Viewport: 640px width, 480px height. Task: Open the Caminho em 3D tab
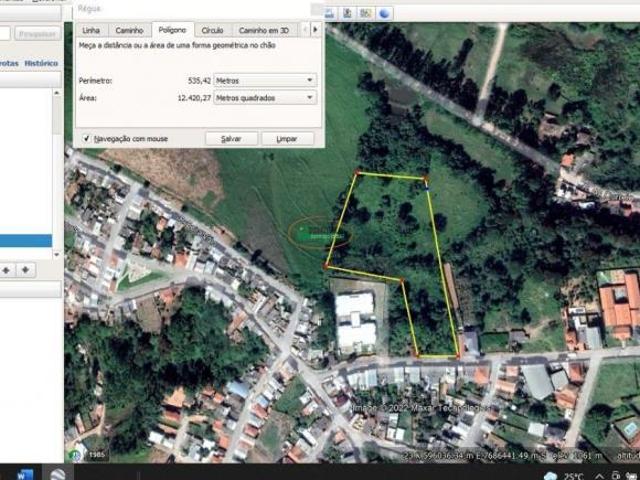click(264, 31)
